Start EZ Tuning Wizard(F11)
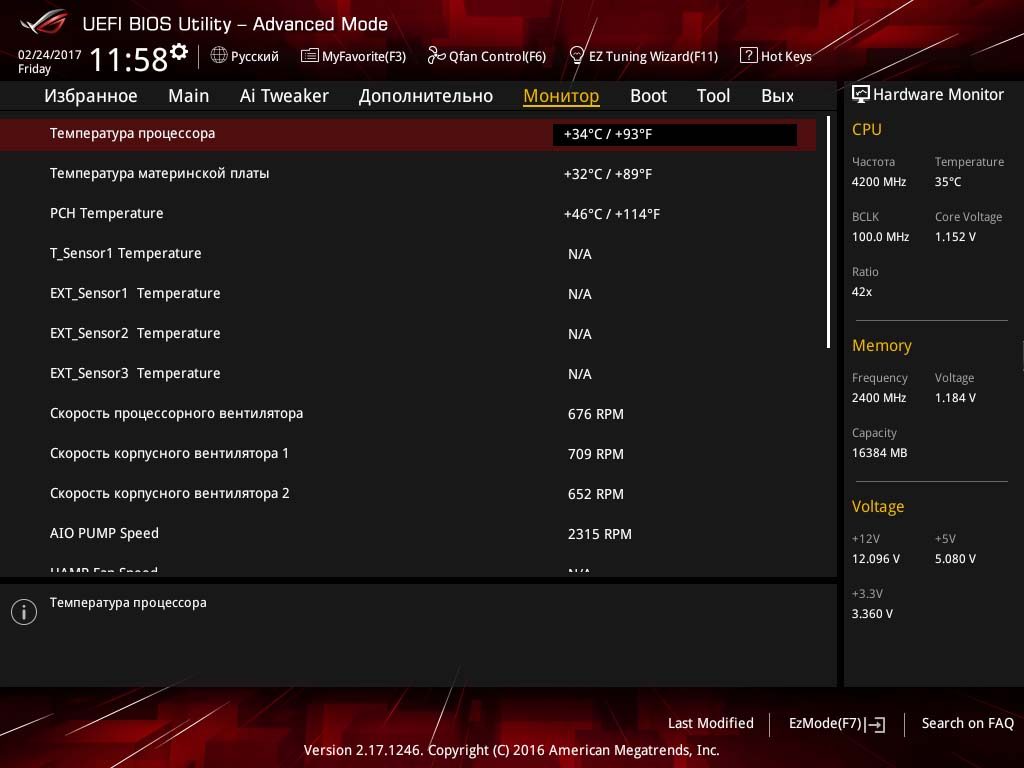Image resolution: width=1024 pixels, height=768 pixels. 644,56
